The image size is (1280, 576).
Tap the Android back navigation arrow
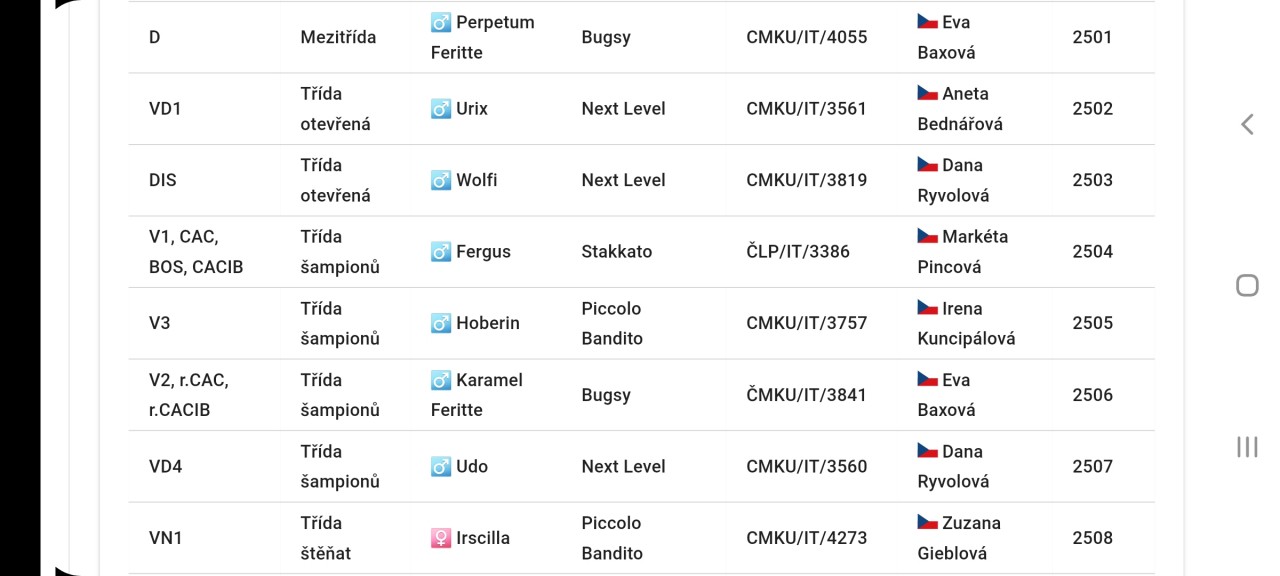(x=1247, y=124)
